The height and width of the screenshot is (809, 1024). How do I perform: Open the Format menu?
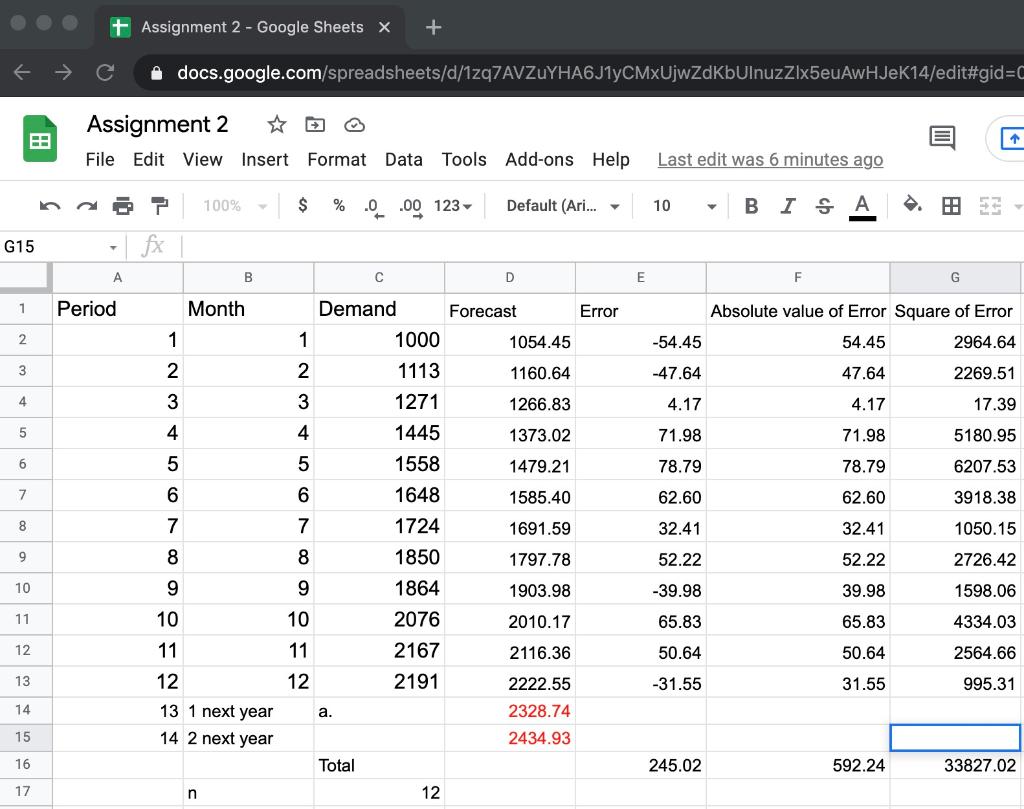(x=336, y=160)
